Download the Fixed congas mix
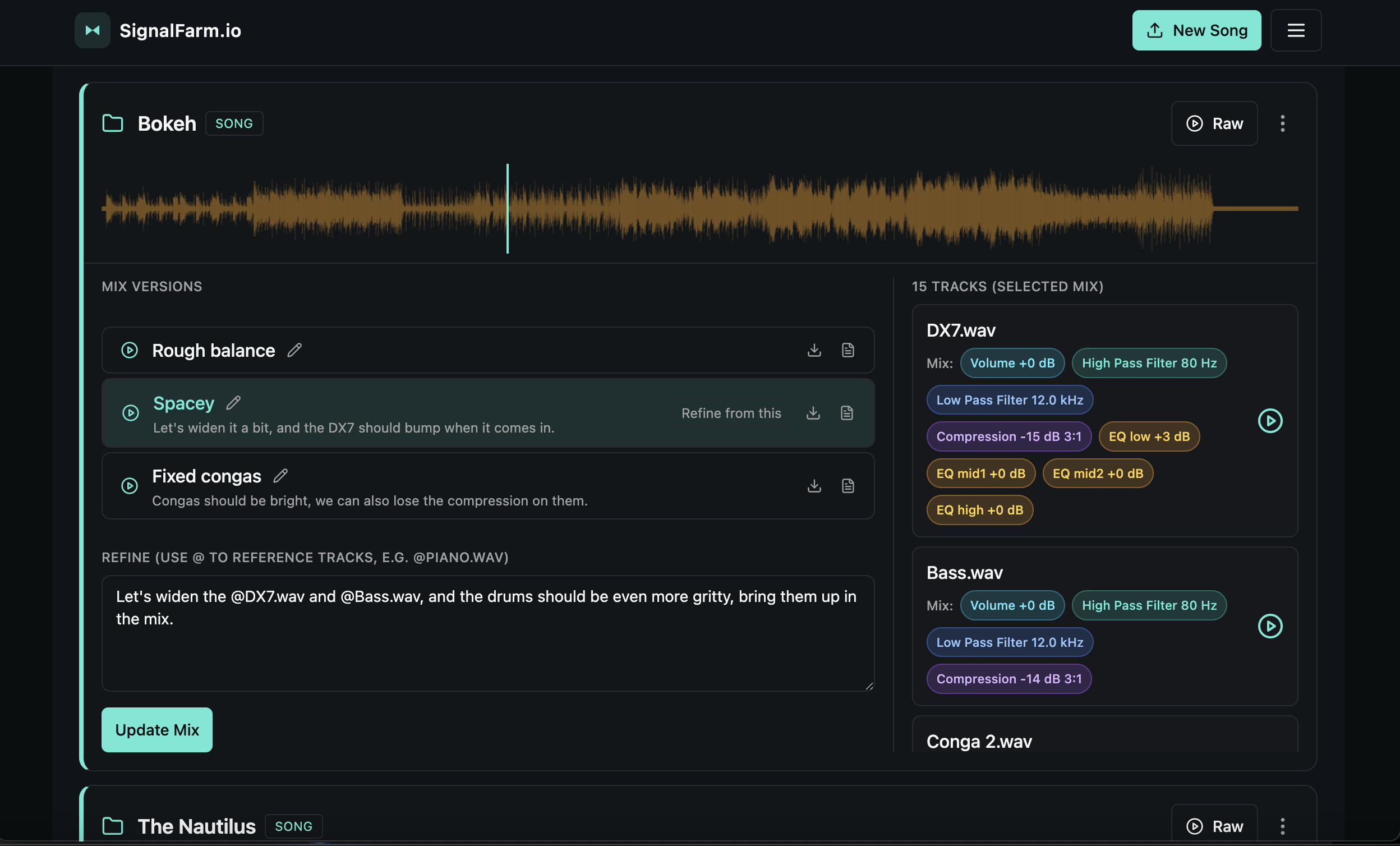 pyautogui.click(x=814, y=486)
